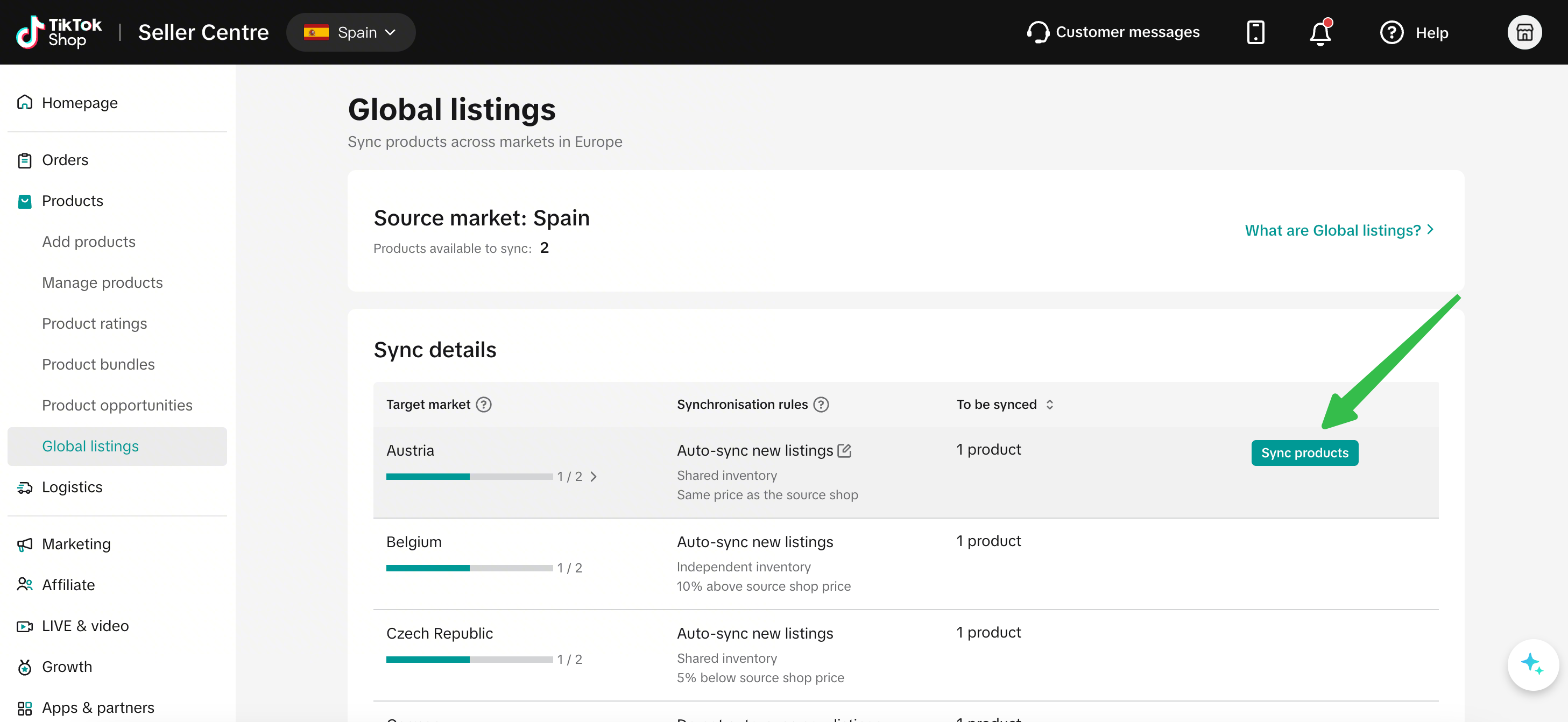
Task: Click the mobile phone icon in header
Action: point(1255,32)
